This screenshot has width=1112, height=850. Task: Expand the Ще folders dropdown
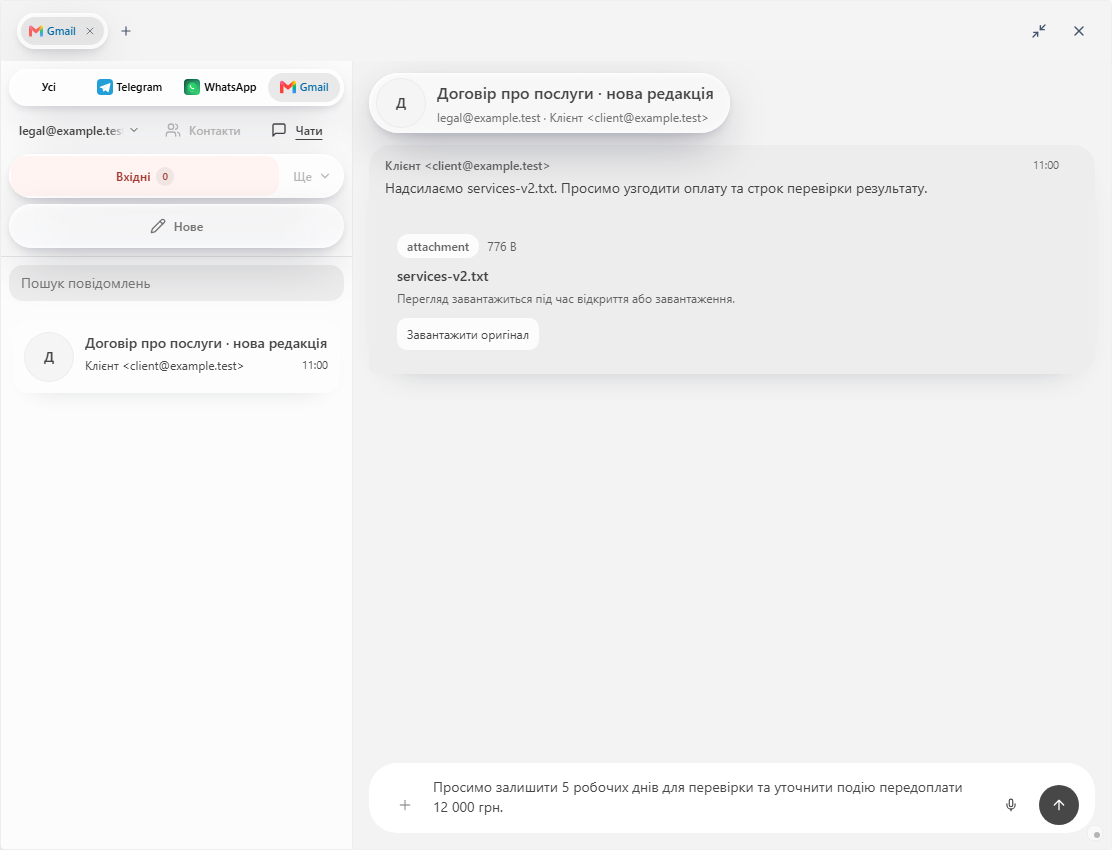[311, 177]
